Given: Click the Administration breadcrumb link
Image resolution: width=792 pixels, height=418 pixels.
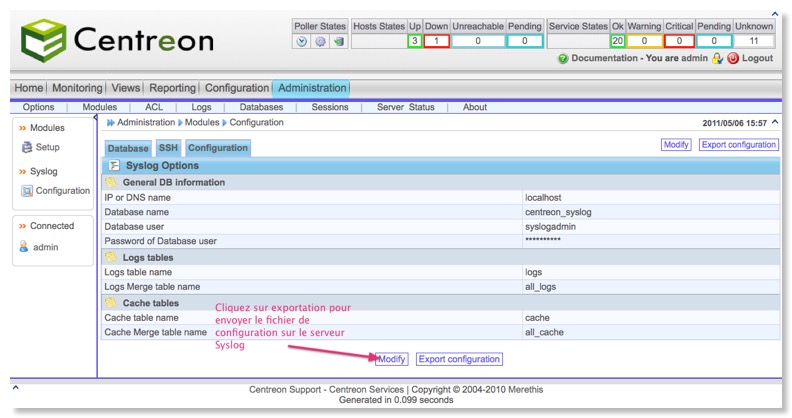Looking at the screenshot, I should (145, 122).
